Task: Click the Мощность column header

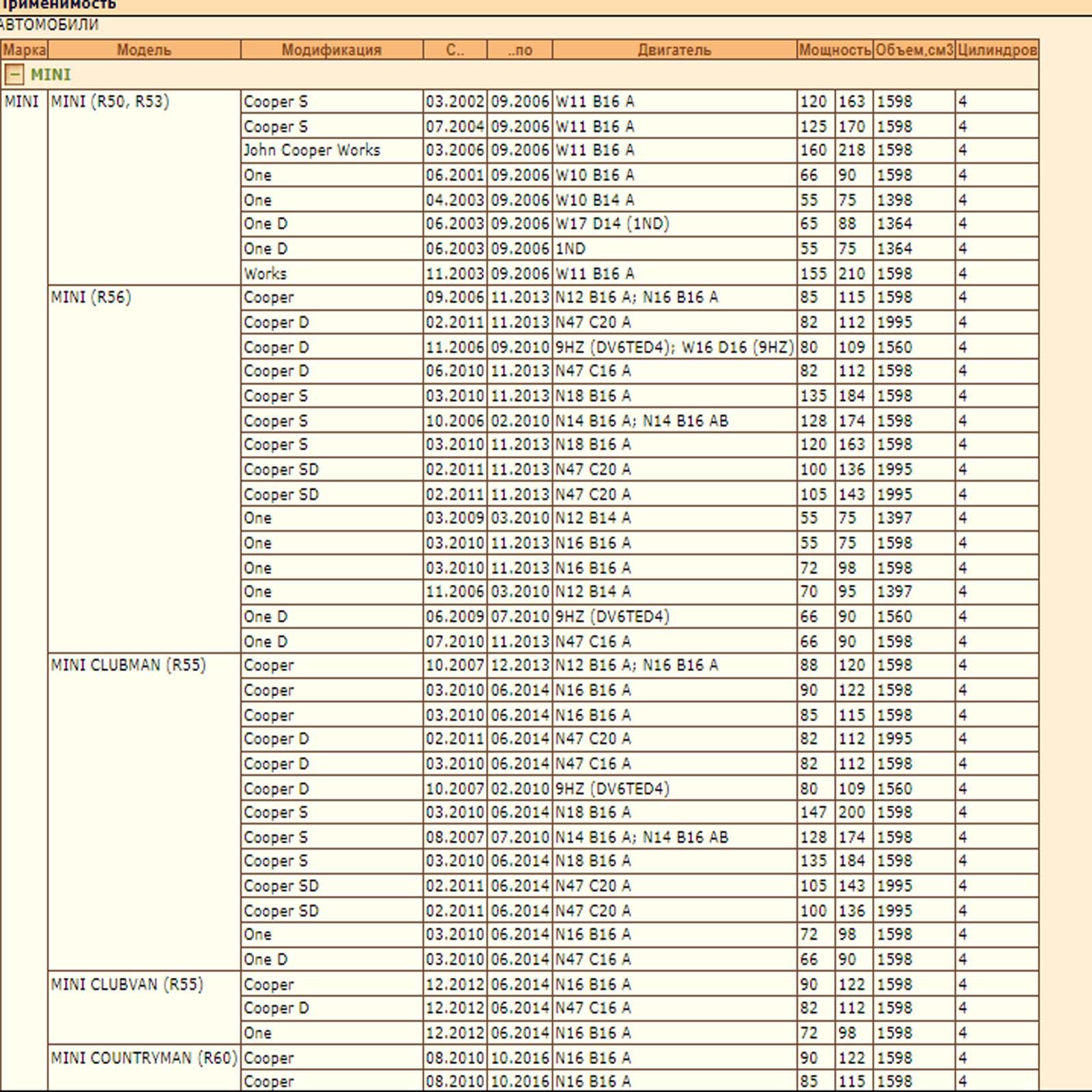Action: tap(835, 50)
